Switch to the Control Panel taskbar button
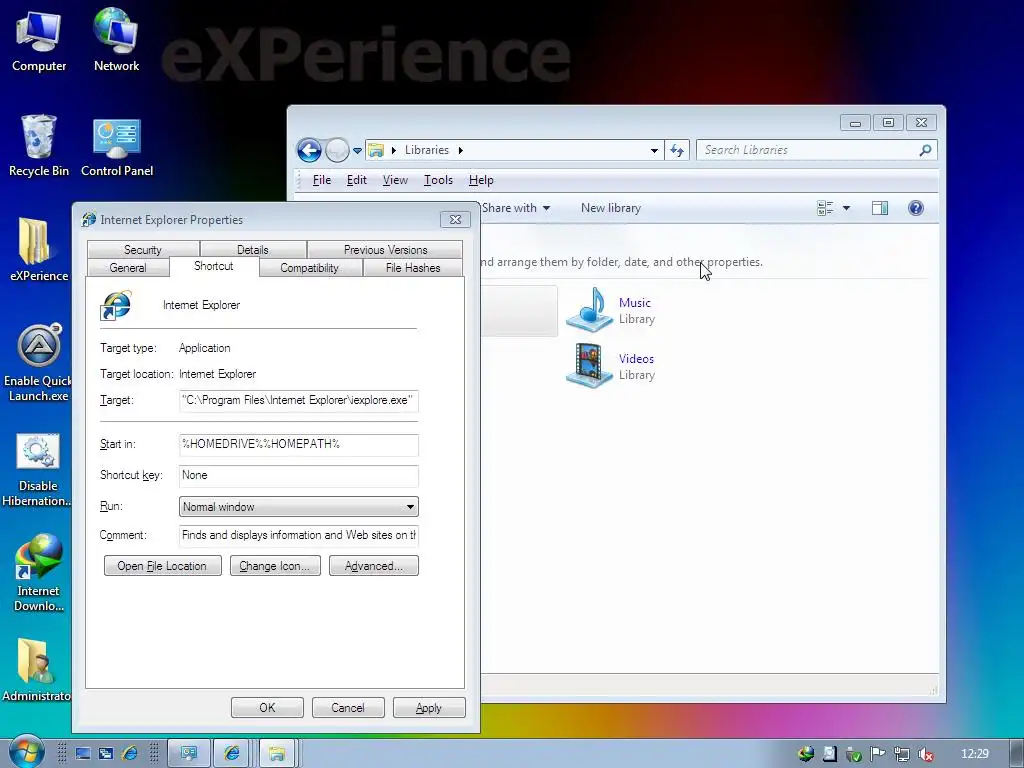This screenshot has width=1024, height=768. point(189,754)
